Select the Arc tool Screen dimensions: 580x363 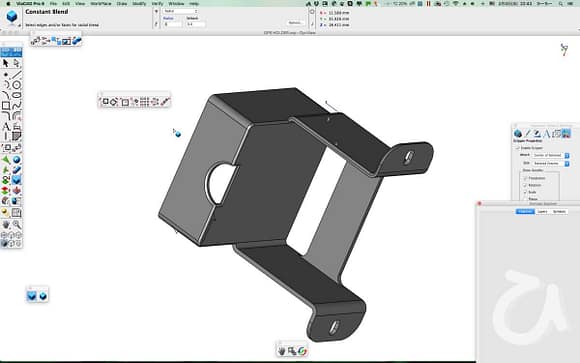click(6, 85)
